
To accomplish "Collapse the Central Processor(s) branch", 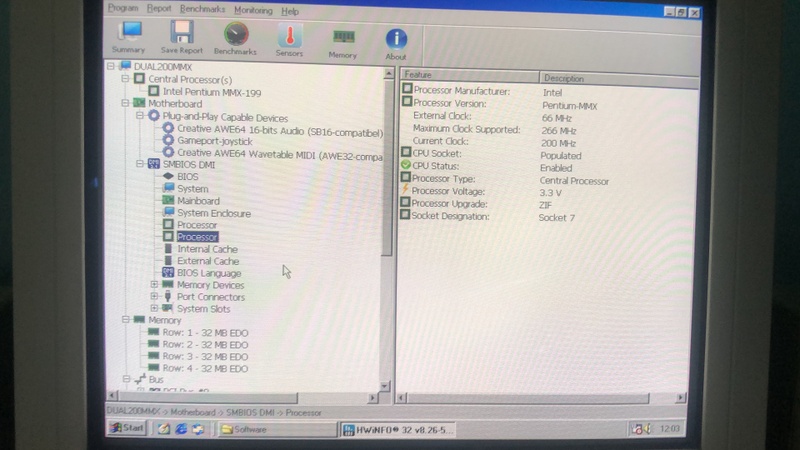I will coord(125,79).
